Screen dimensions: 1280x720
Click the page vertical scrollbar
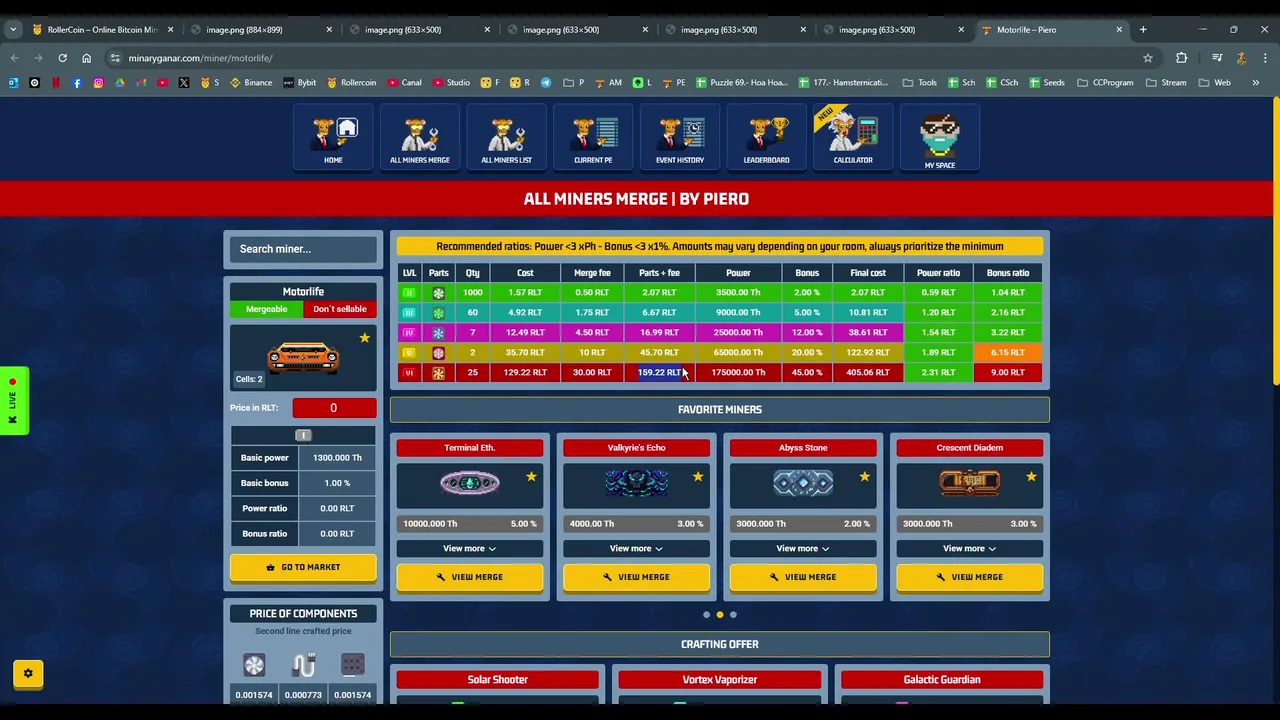pos(1275,240)
